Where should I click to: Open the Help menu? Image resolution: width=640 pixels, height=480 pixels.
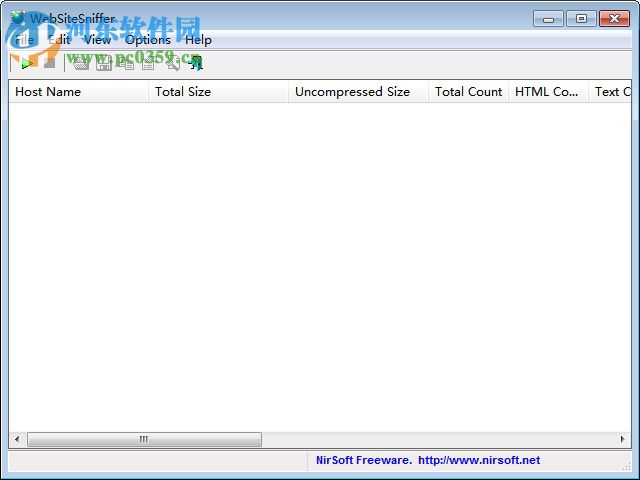pos(198,40)
